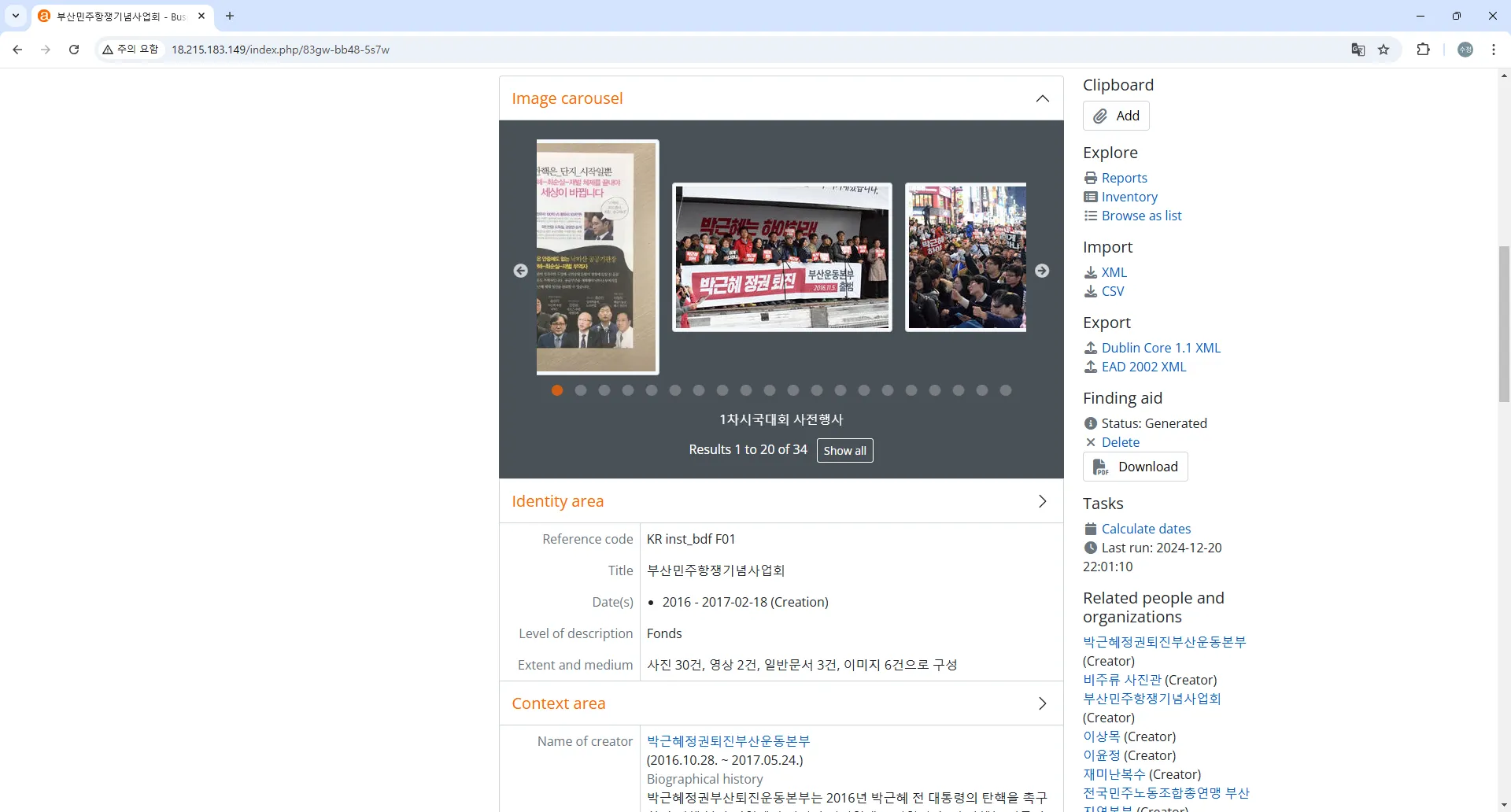Click the address bar URL field
This screenshot has height=812, width=1511.
pos(748,50)
